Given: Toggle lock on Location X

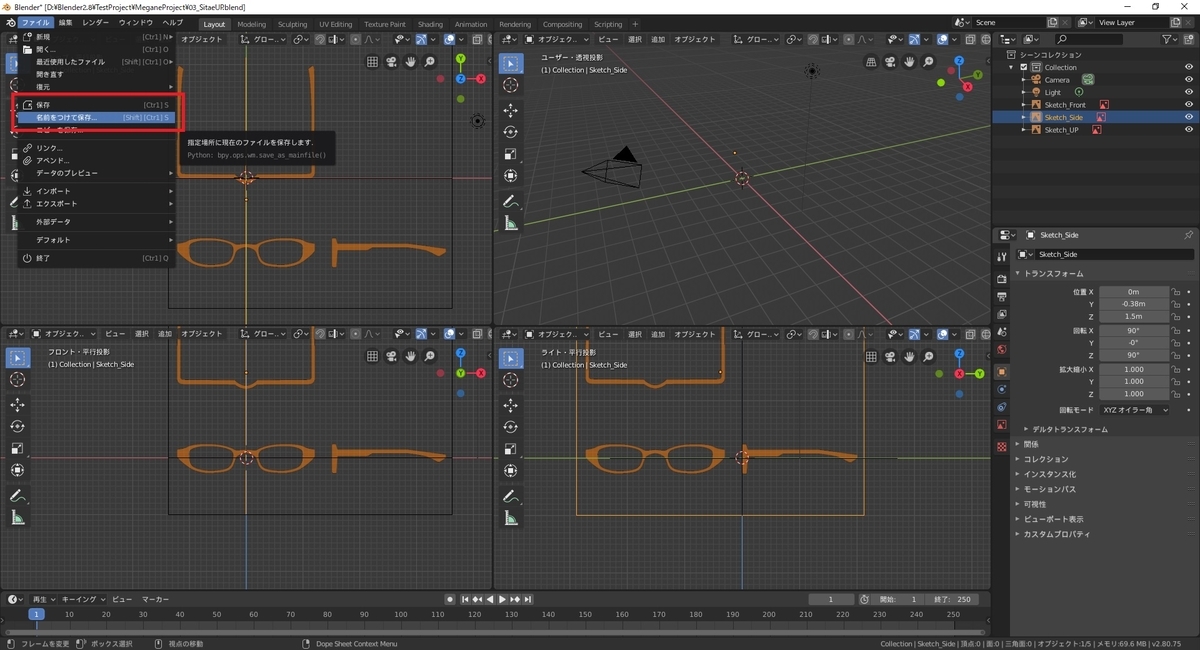Looking at the screenshot, I should pos(1176,292).
